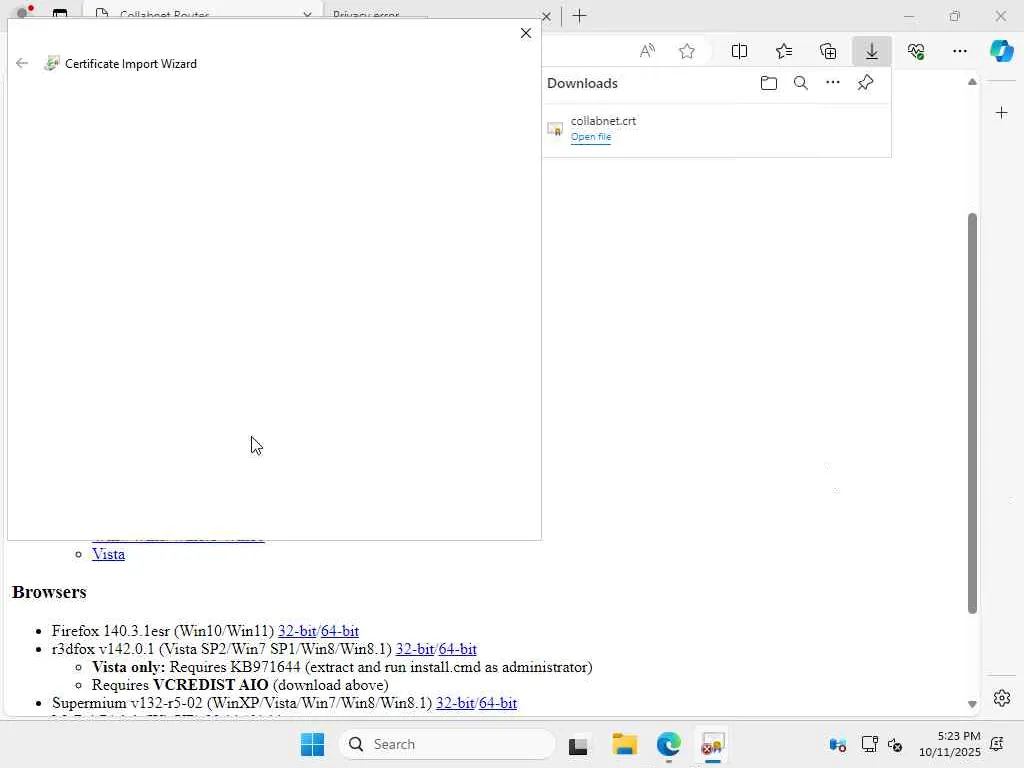Toggle Edge split screen view
1024x768 pixels.
[x=739, y=51]
